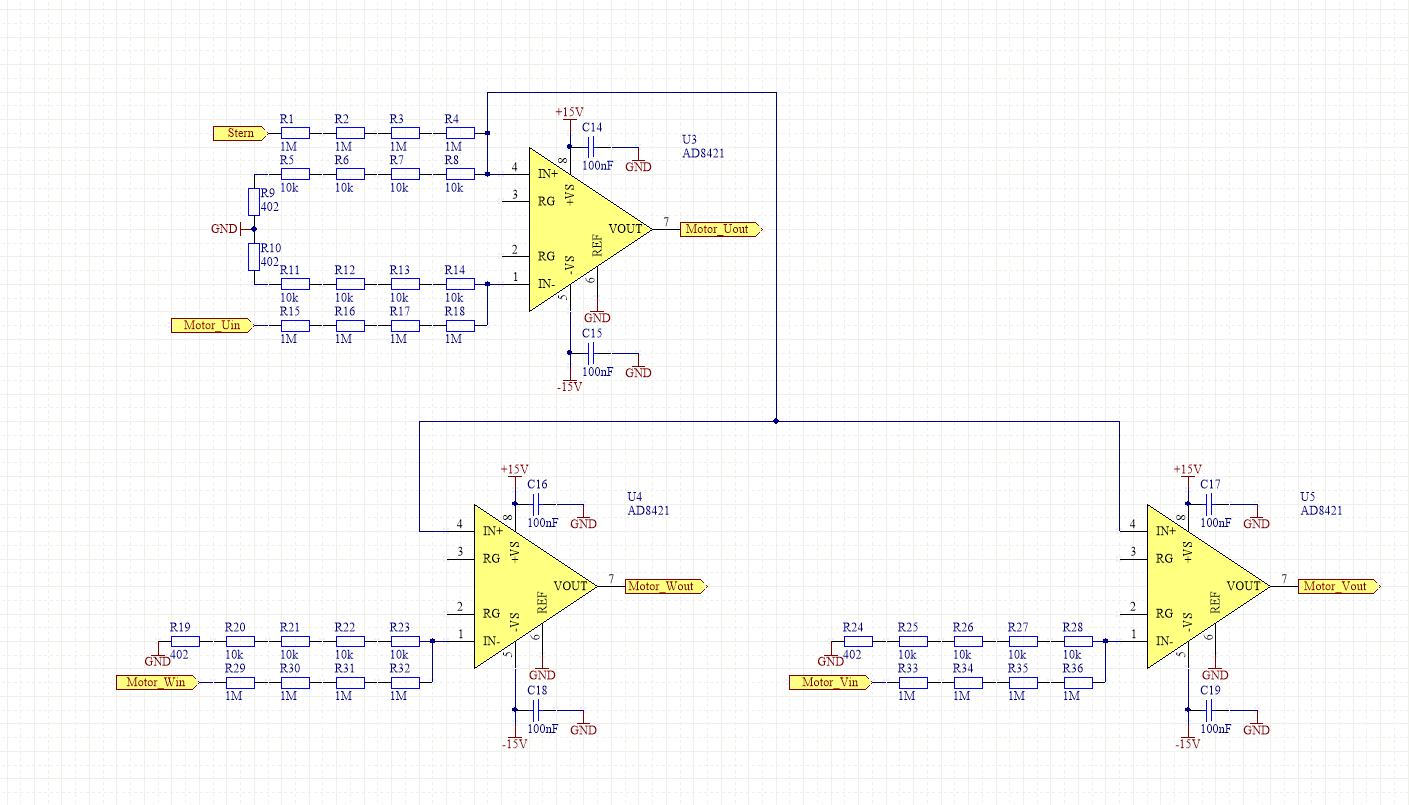The image size is (1409, 805).
Task: Select resistor R33 symbol
Action: point(913,683)
